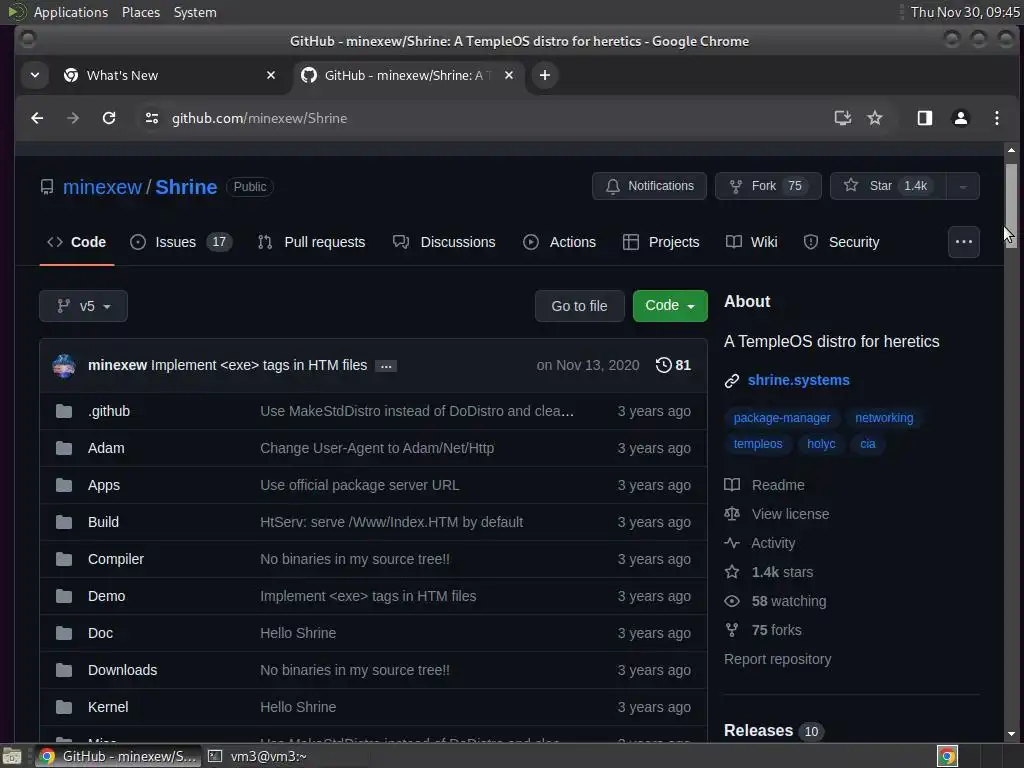View site information icon in address bar

click(x=152, y=118)
